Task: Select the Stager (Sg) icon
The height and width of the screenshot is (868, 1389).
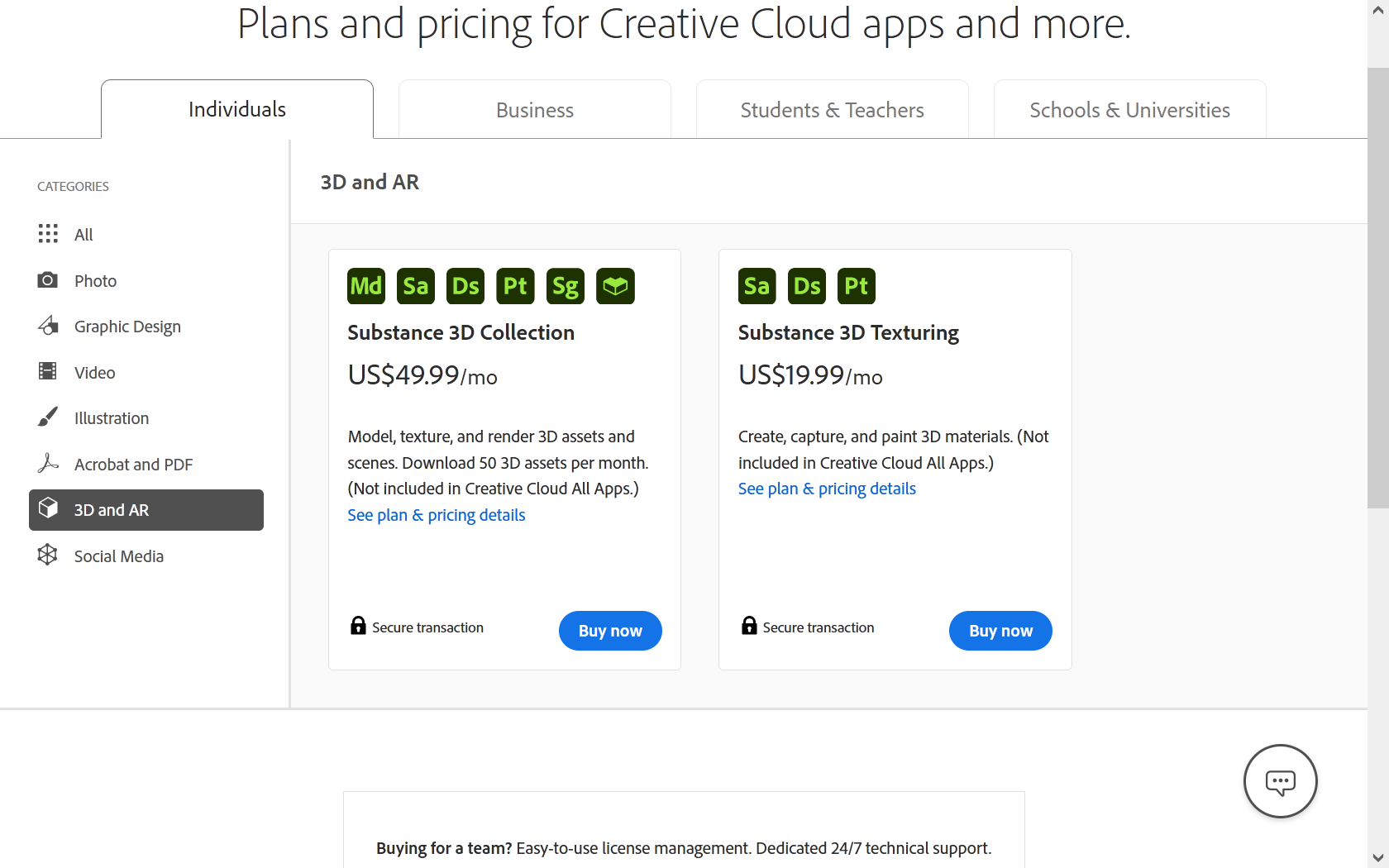Action: click(565, 285)
